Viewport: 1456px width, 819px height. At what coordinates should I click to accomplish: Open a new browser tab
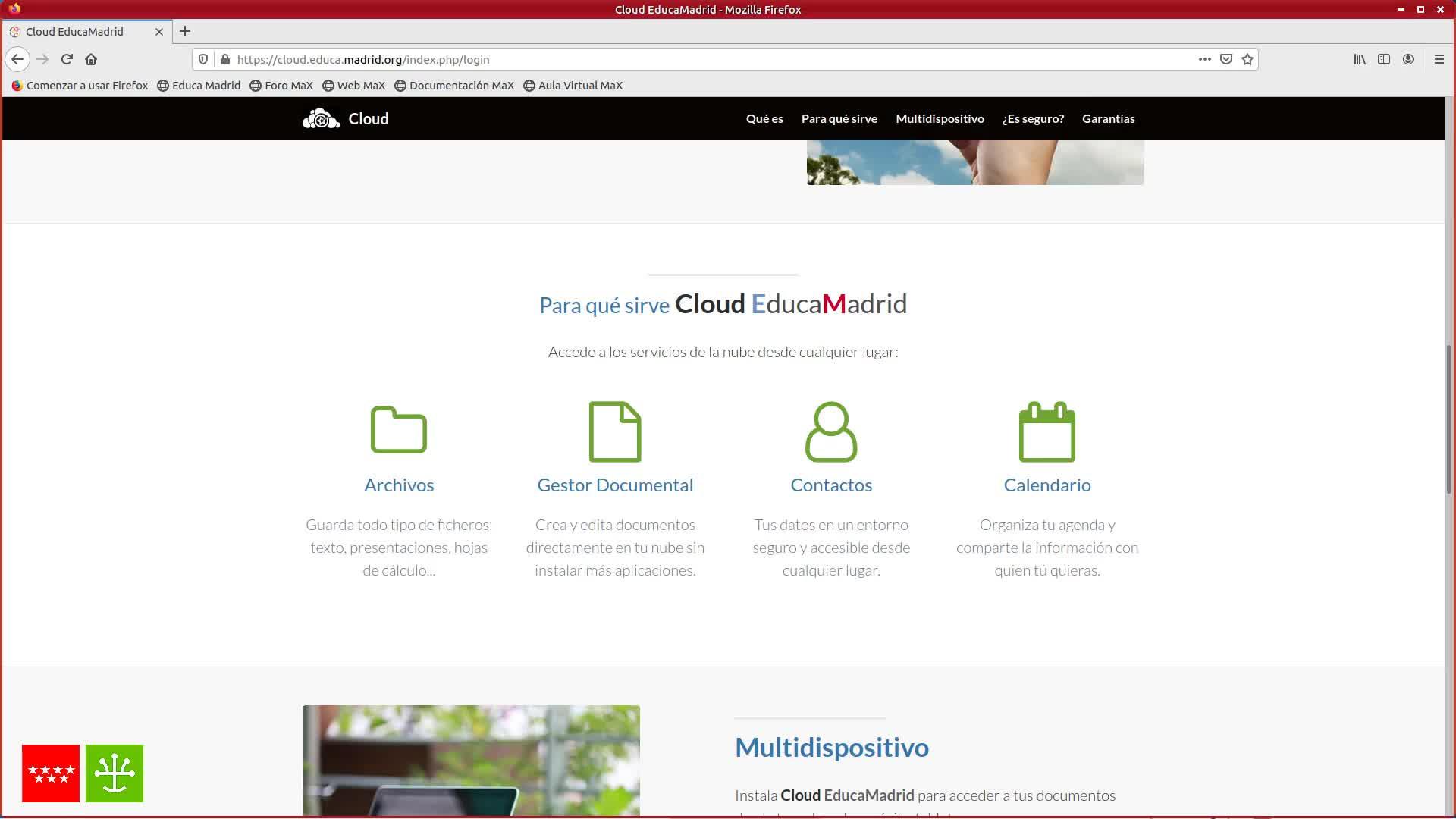185,31
